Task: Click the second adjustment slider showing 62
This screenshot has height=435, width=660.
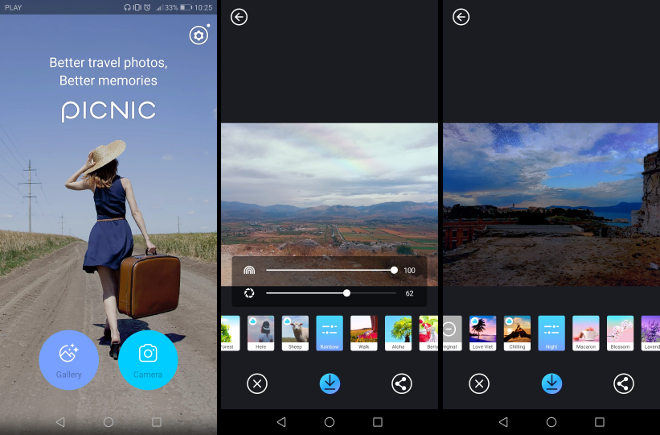Action: tap(347, 293)
